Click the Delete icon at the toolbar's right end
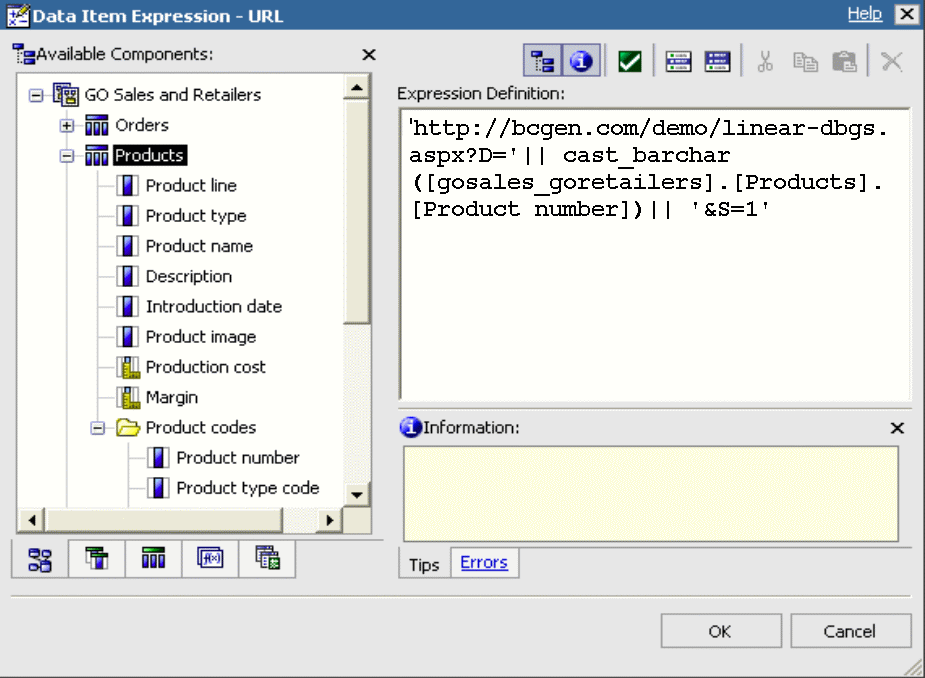The height and width of the screenshot is (678, 925). [891, 60]
